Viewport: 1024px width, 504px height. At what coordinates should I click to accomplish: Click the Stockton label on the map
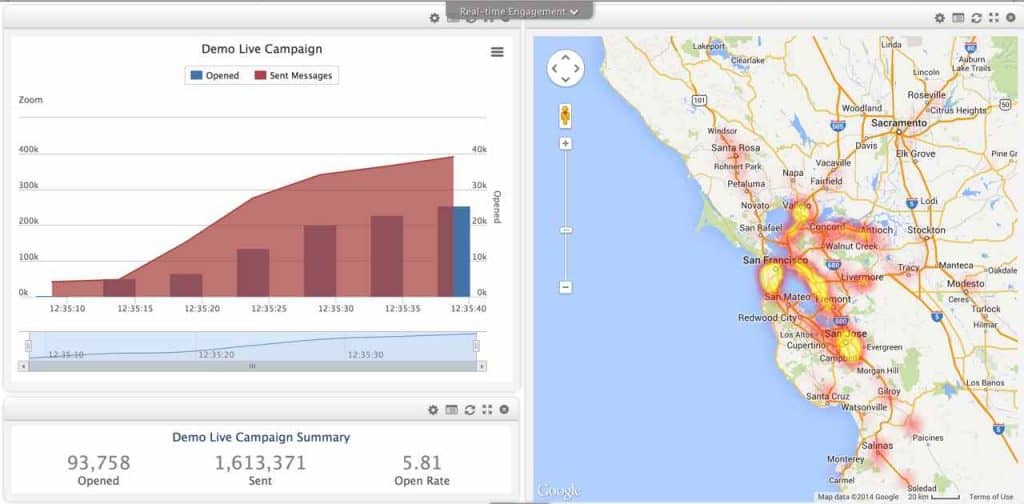[926, 230]
